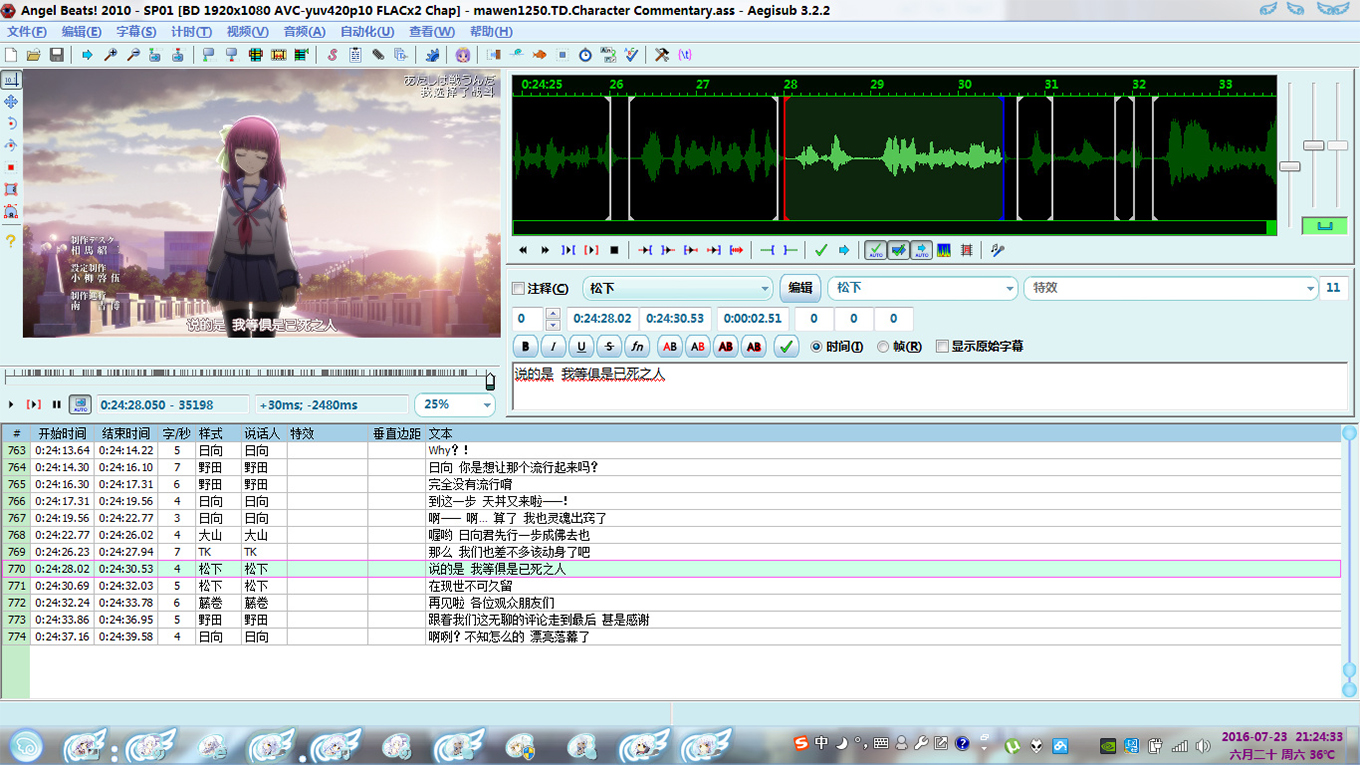Click the video seek bar handle

[x=490, y=380]
